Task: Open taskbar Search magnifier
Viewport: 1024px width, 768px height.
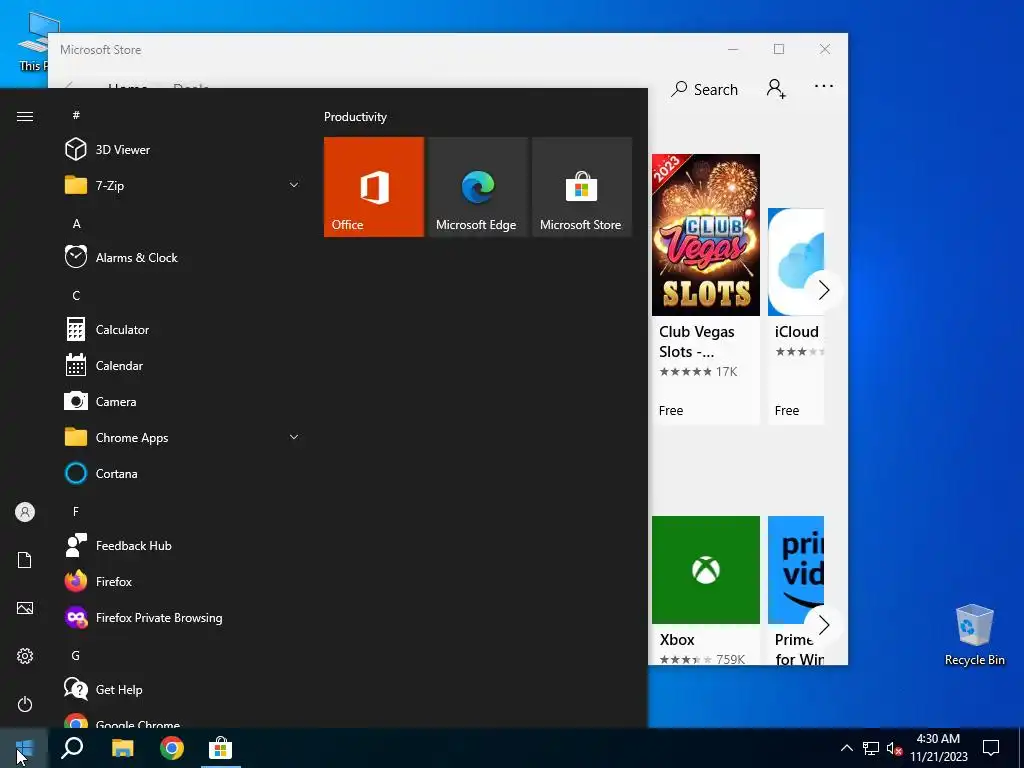Action: [72, 748]
